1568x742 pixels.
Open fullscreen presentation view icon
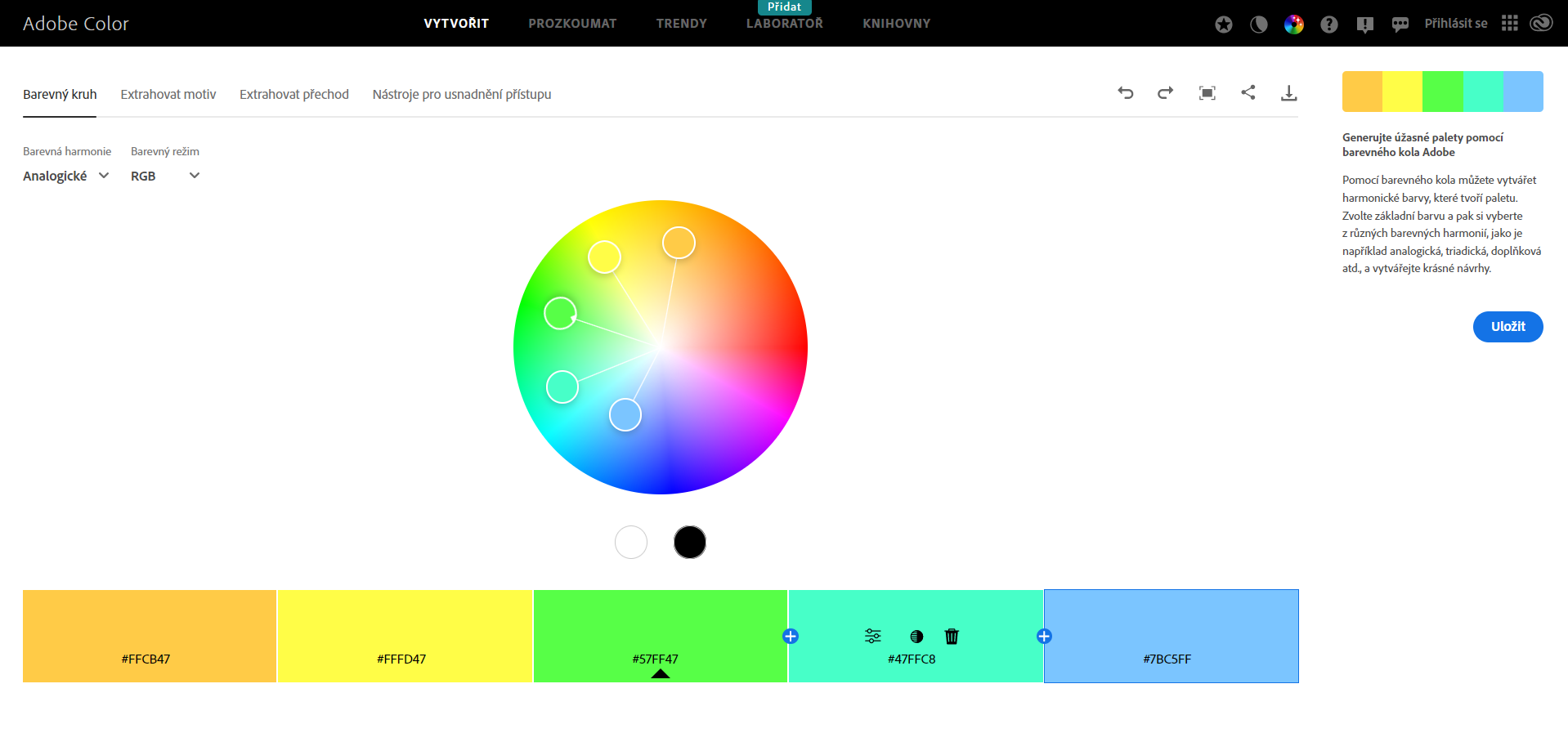[1207, 93]
